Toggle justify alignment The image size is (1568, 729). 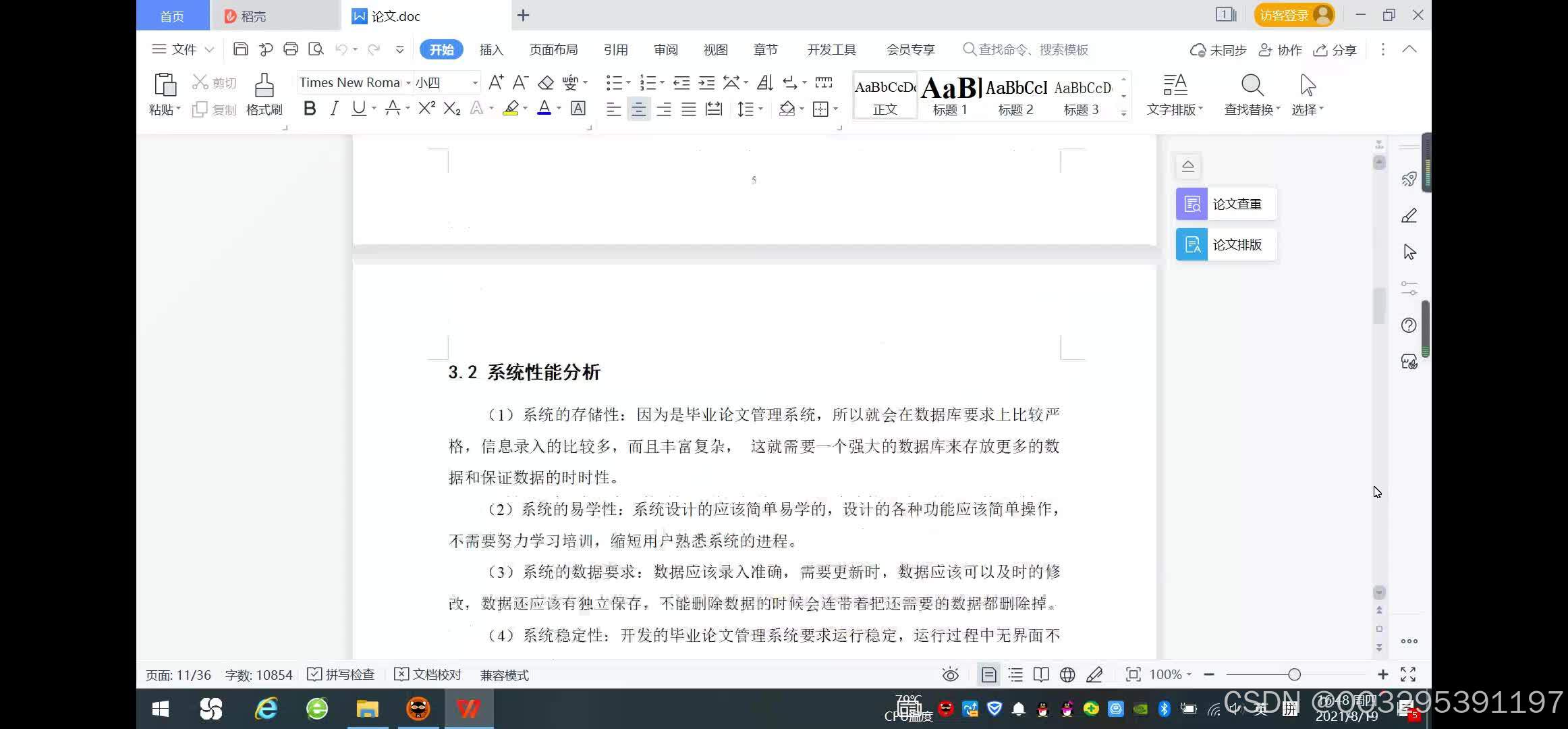pos(689,109)
